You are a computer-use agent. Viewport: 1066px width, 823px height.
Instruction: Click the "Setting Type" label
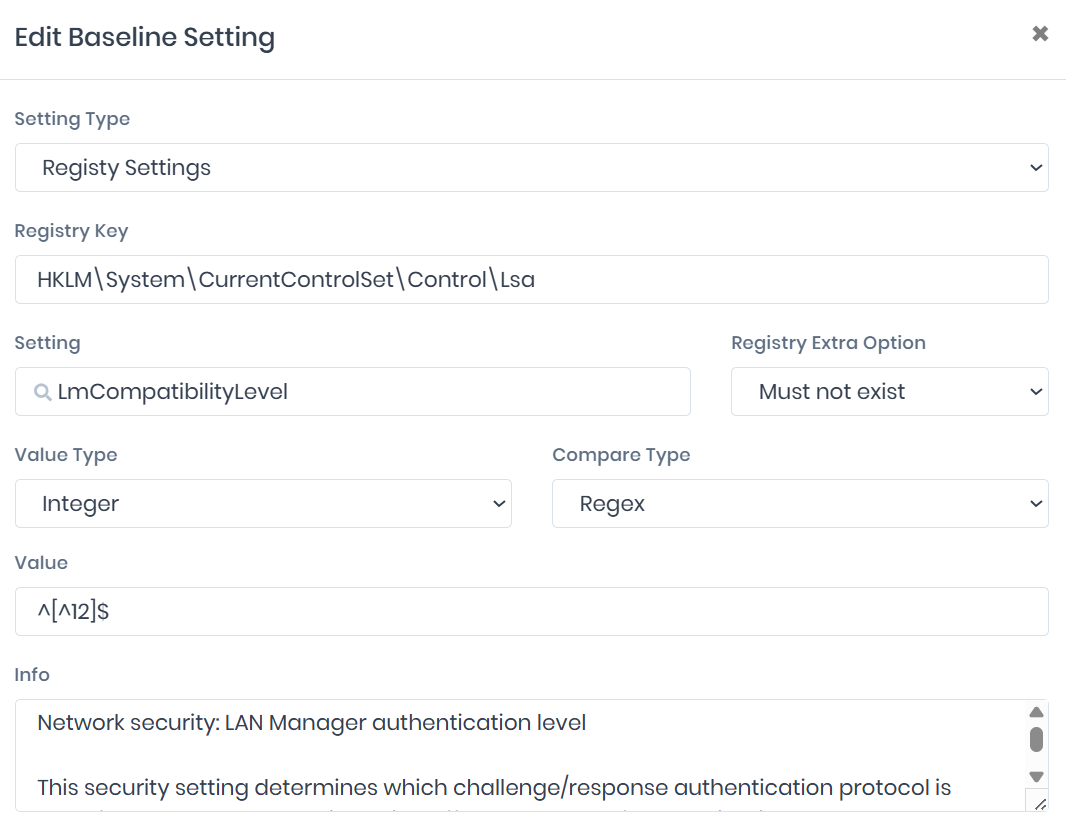[72, 119]
